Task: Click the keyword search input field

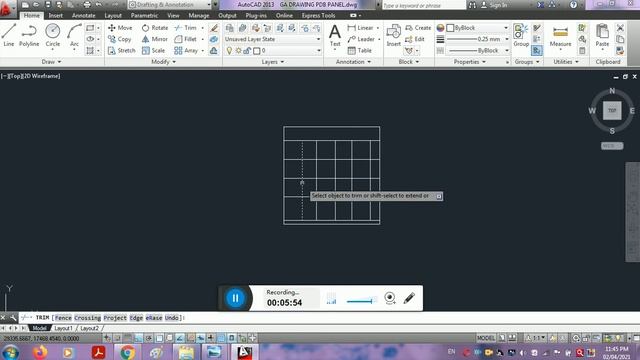Action: coord(423,5)
